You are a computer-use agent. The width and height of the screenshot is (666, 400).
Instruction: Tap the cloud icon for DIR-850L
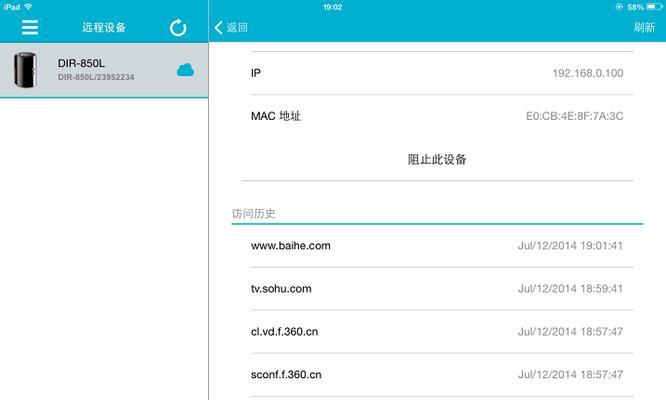point(185,70)
